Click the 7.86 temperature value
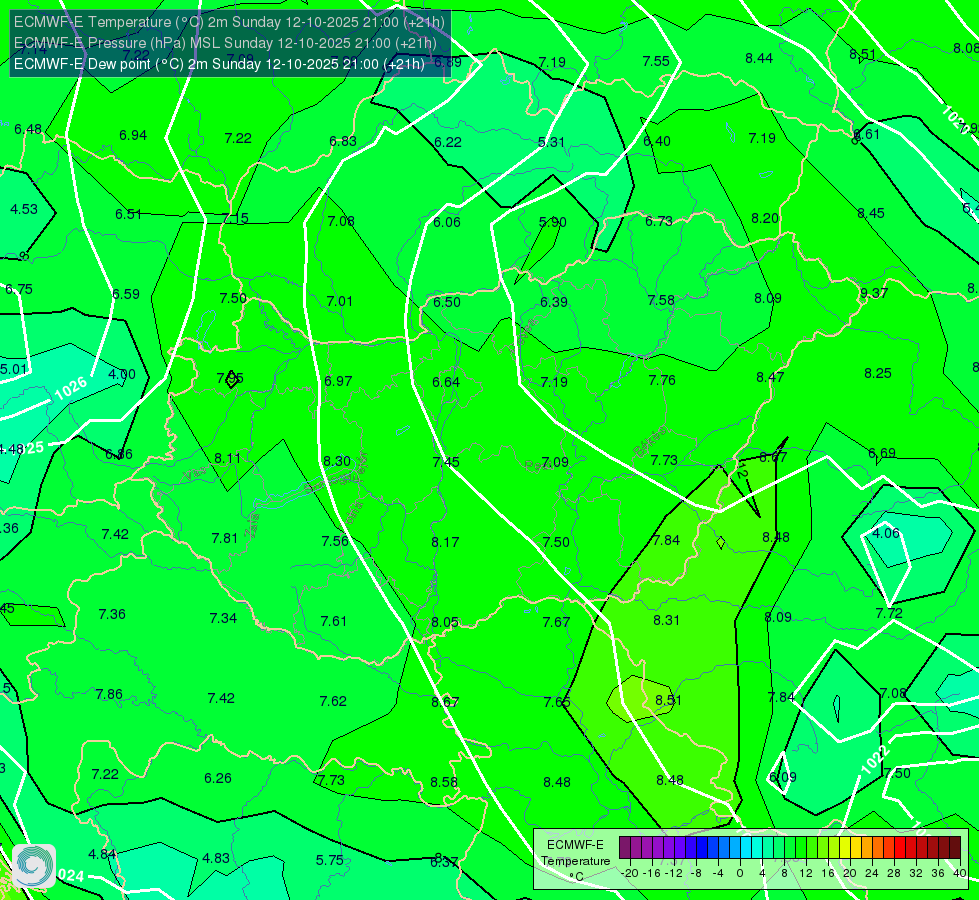The height and width of the screenshot is (900, 979). click(x=109, y=695)
